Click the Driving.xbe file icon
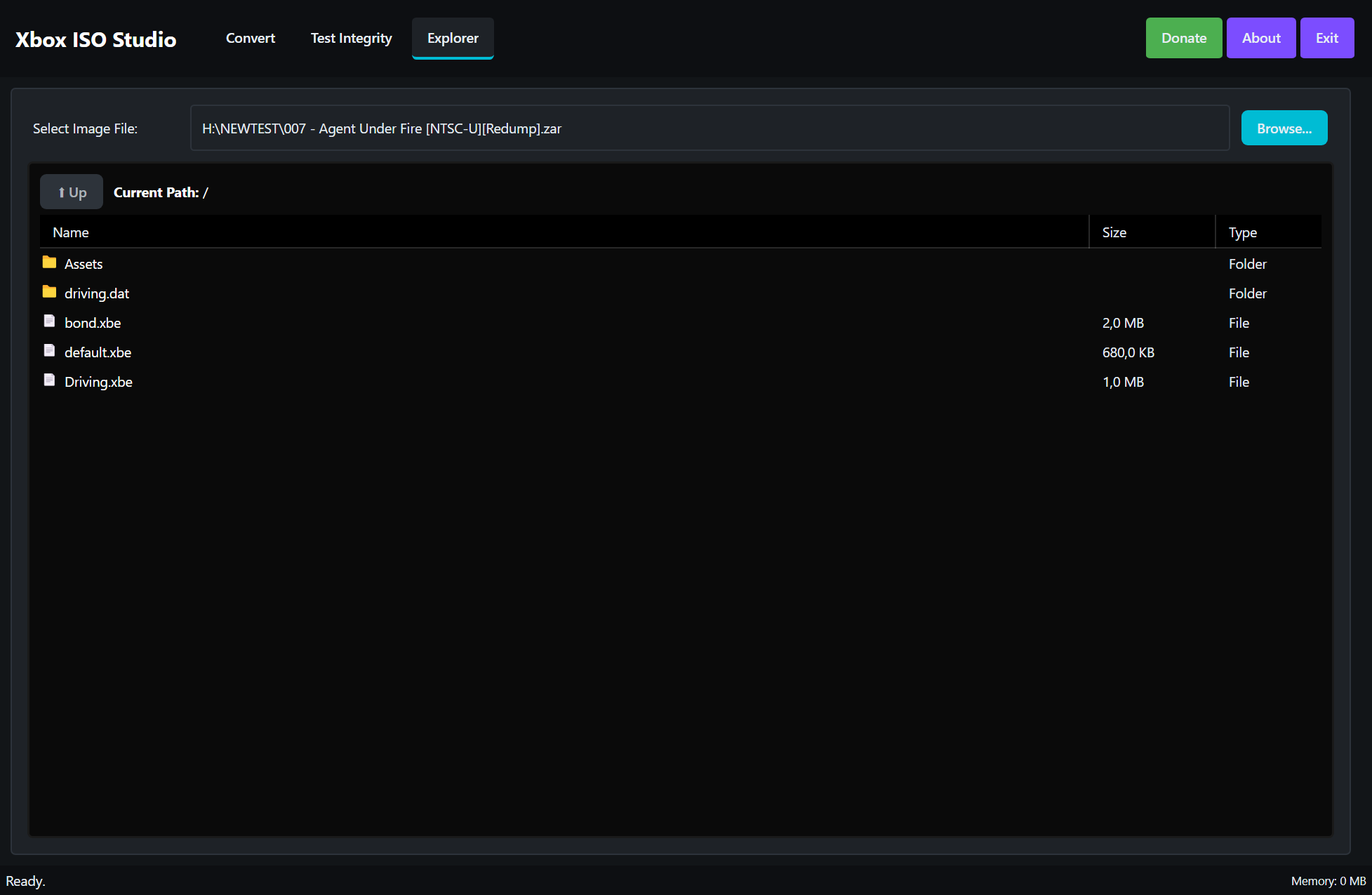Screen dimensions: 1372x895 pos(49,380)
